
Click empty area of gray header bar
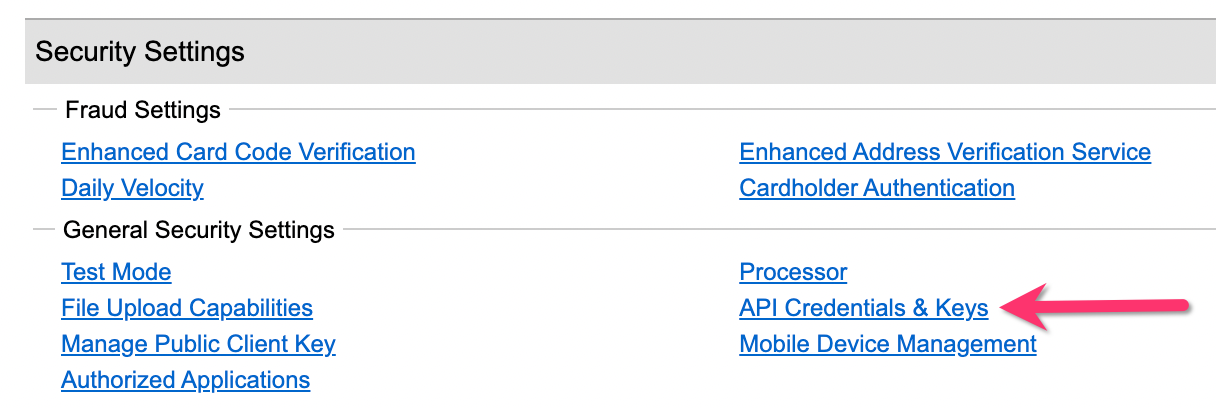pyautogui.click(x=700, y=52)
